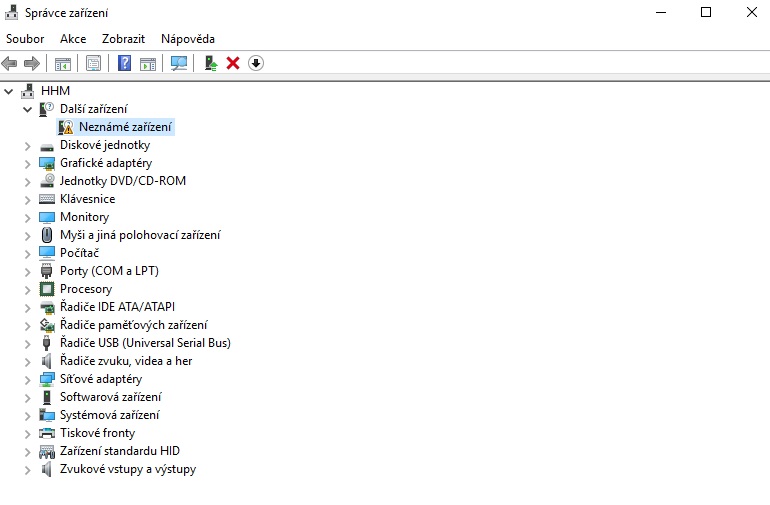Go back with the left arrow toolbar icon
Viewport: 770px width, 505px height.
(x=9, y=63)
